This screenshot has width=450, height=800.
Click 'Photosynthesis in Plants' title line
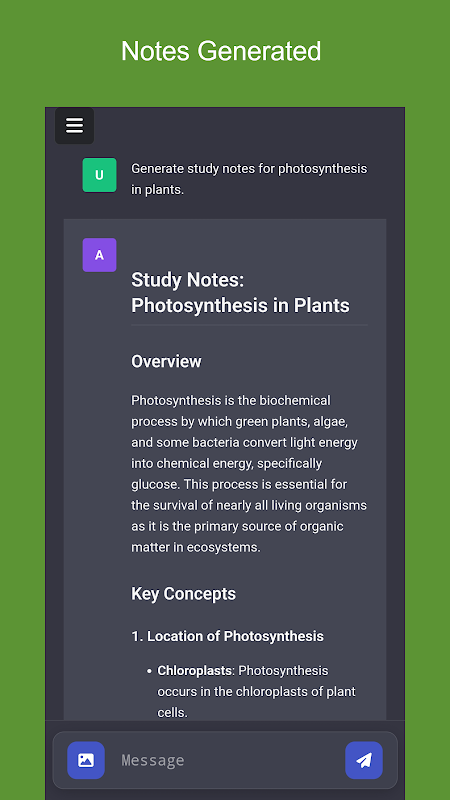point(240,306)
